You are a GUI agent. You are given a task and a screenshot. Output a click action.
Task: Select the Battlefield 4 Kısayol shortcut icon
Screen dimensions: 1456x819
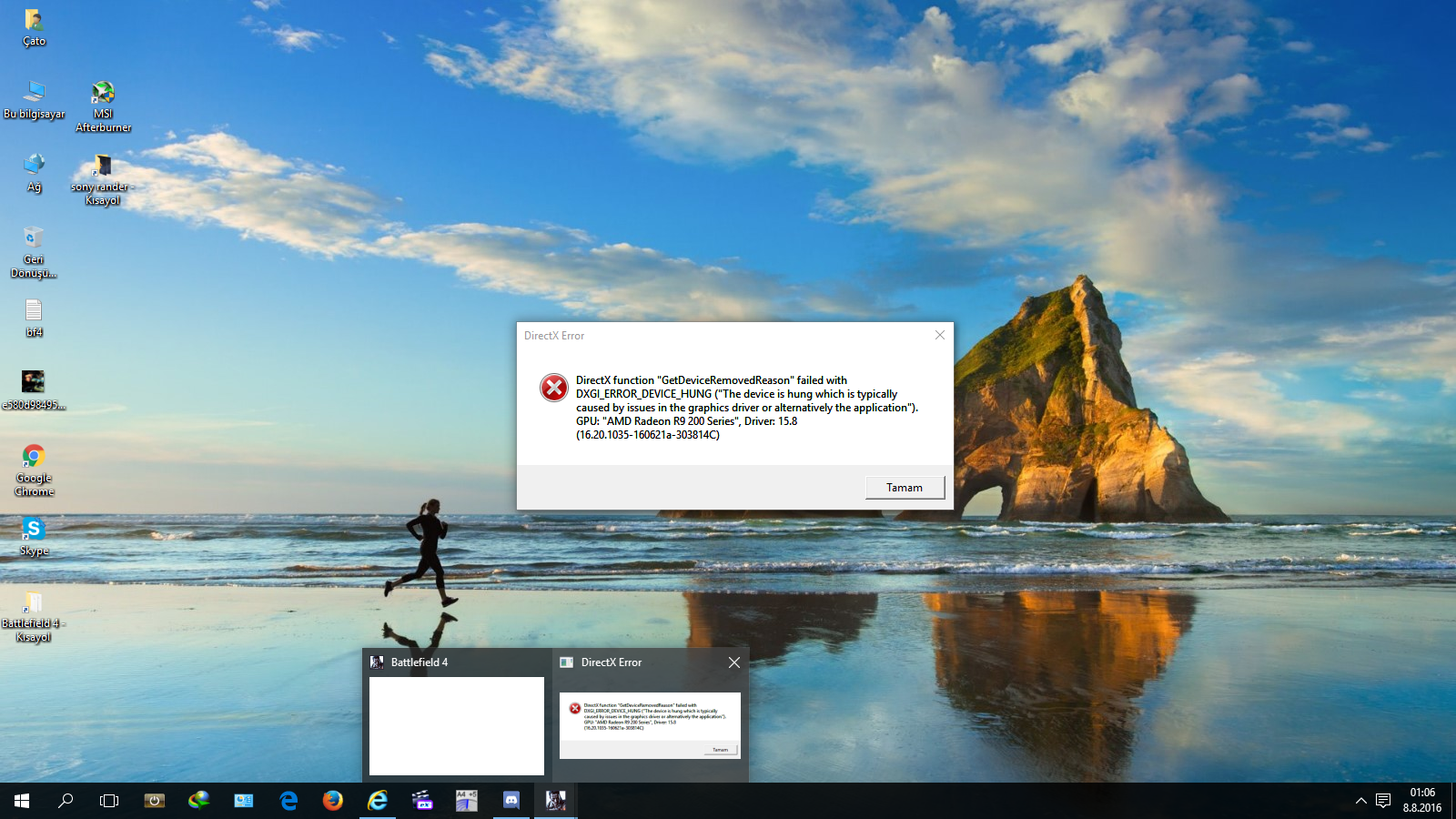coord(34,616)
